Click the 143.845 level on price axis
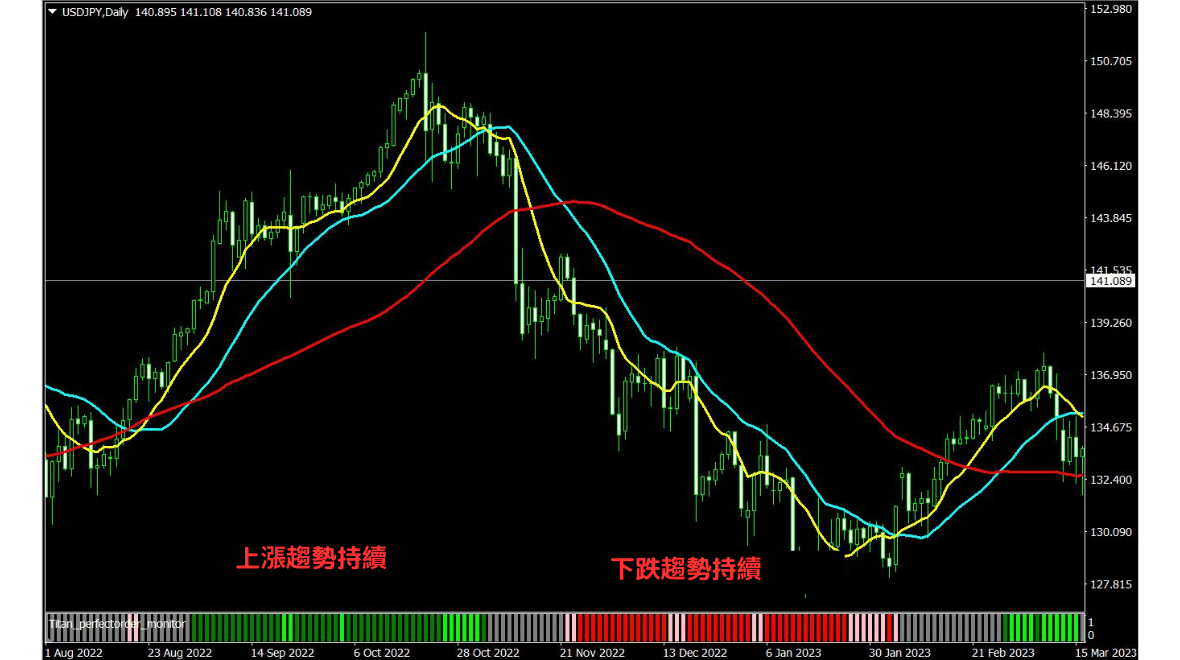 point(1111,218)
